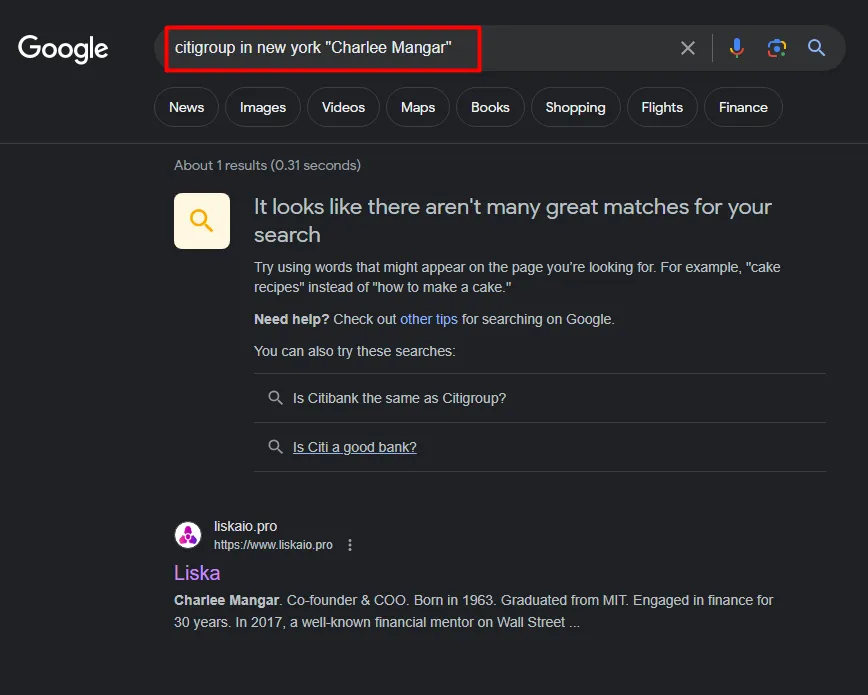Click the magnifier beside 'Is Citi a good bank?'
This screenshot has width=868, height=695.
point(275,446)
